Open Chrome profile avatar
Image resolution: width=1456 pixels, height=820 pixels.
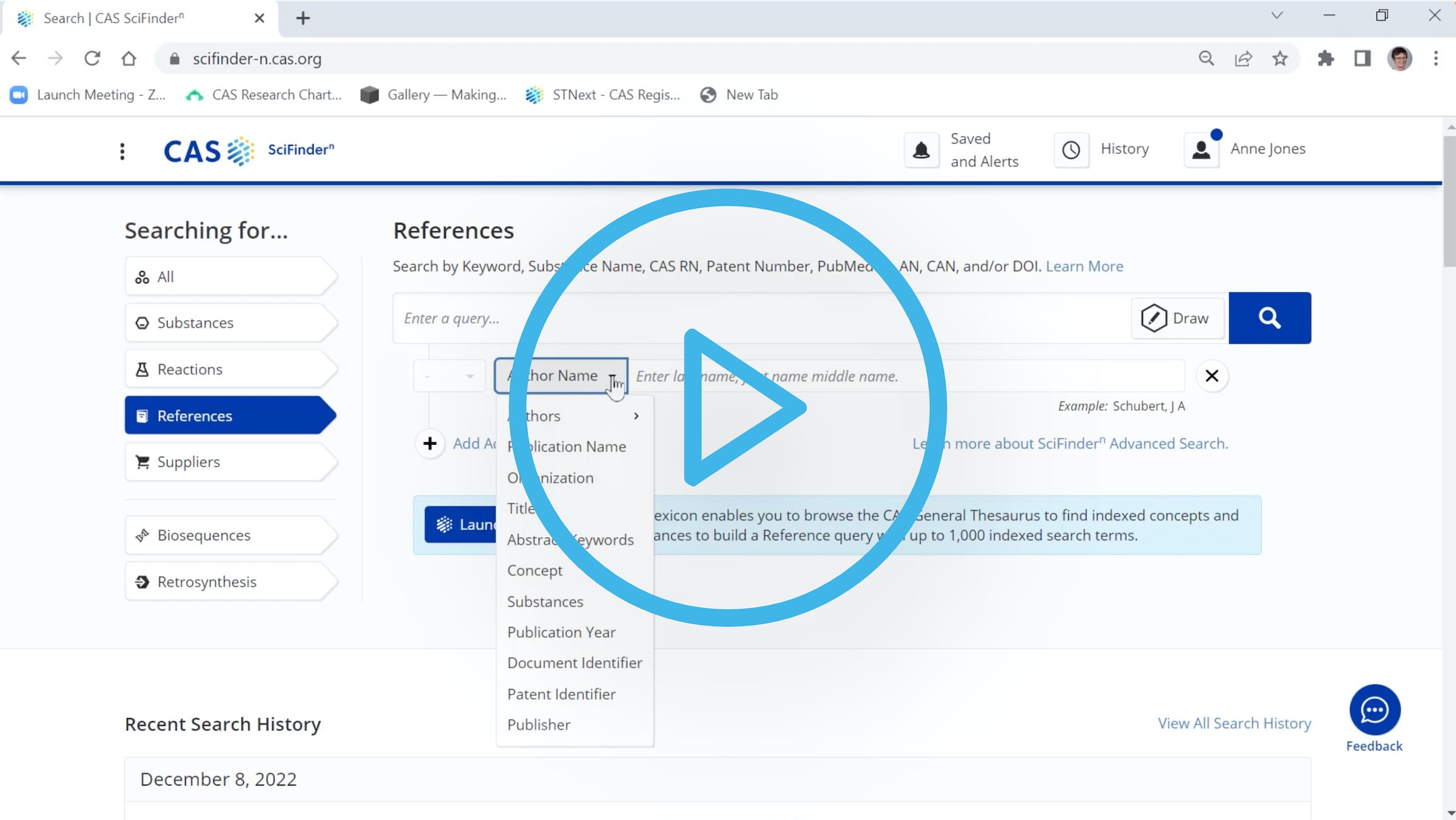pyautogui.click(x=1400, y=58)
